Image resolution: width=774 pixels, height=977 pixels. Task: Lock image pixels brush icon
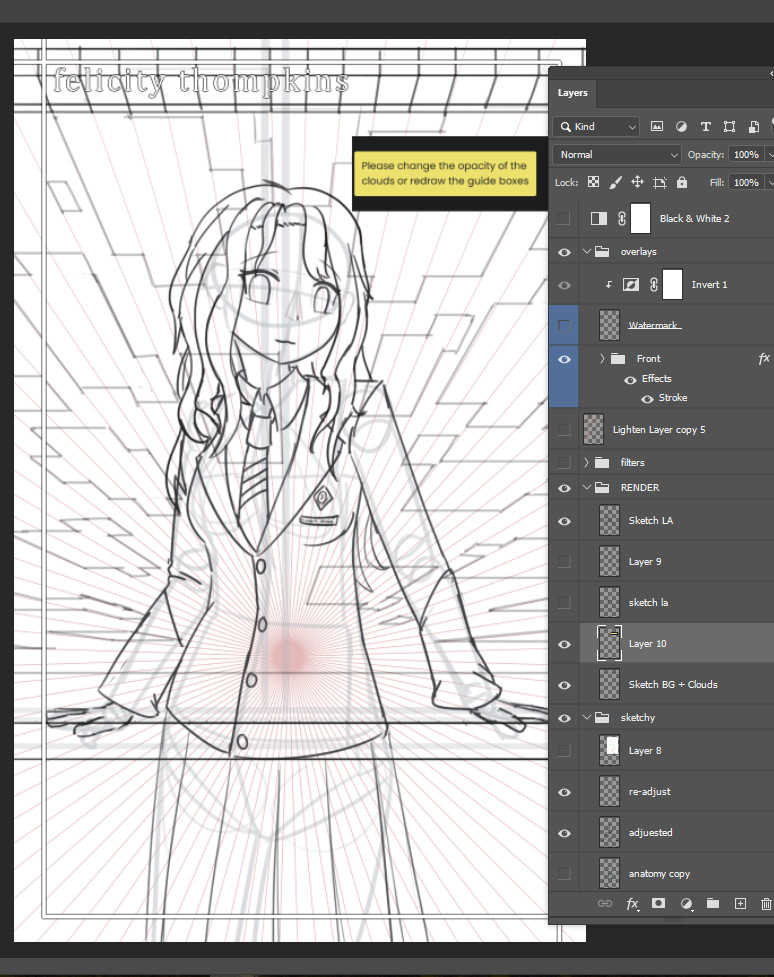coord(615,182)
